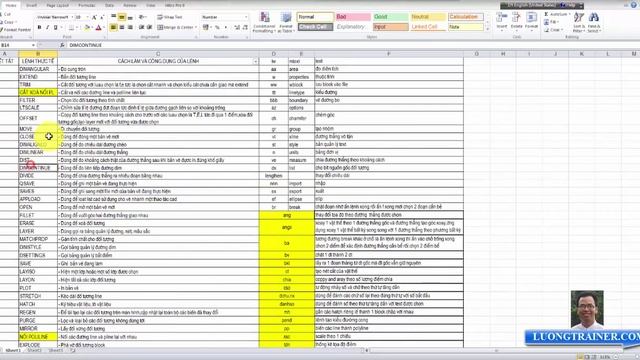Click the insert function fx icon
Screen dimensions: 640x360
point(62,45)
